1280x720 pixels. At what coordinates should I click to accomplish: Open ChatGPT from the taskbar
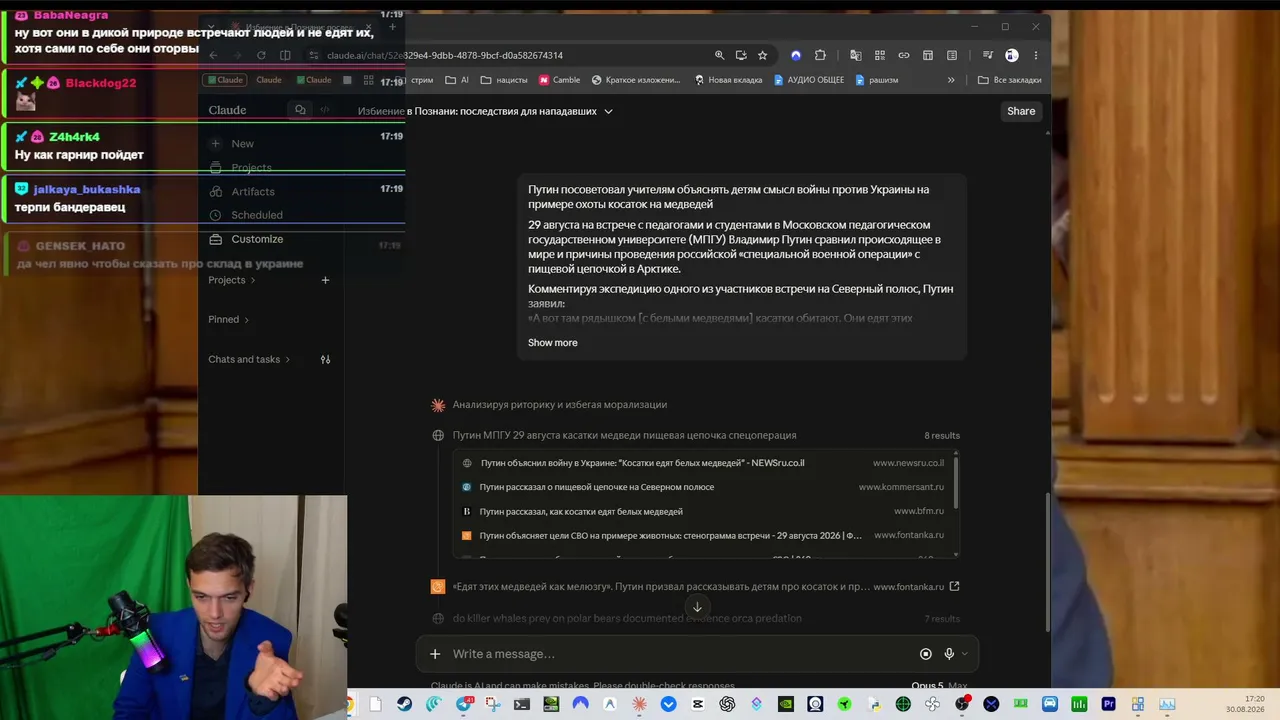click(727, 704)
